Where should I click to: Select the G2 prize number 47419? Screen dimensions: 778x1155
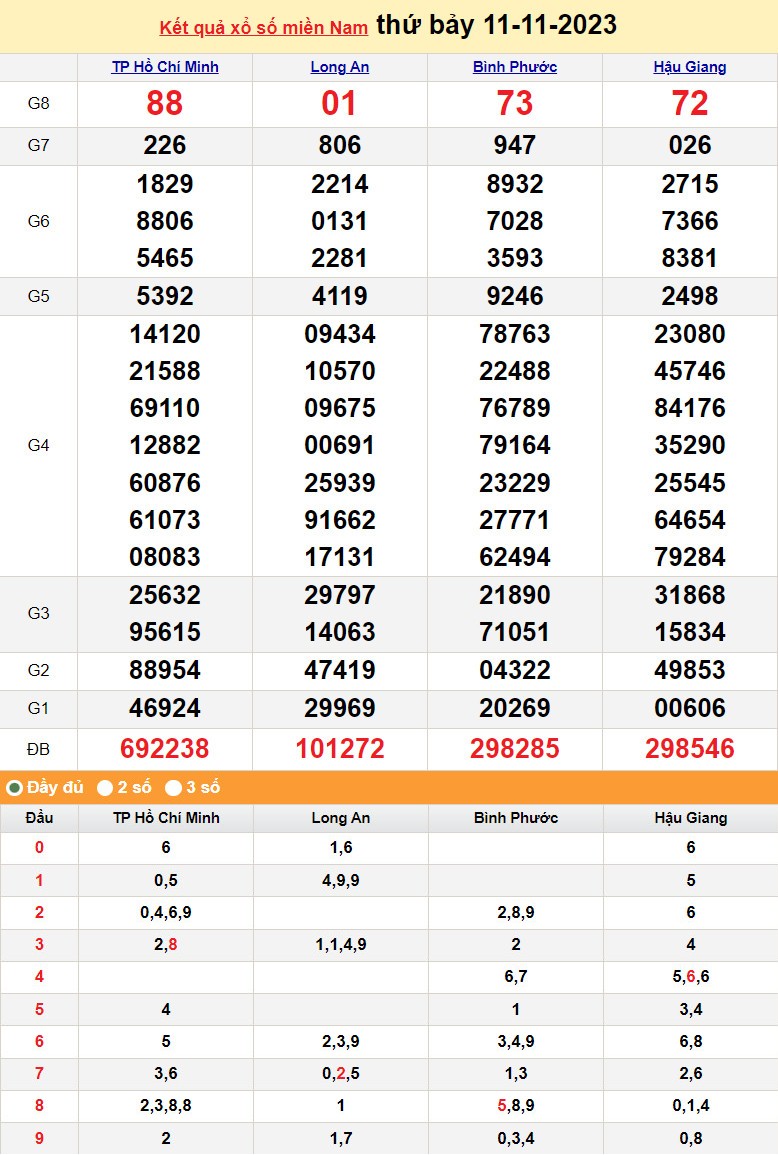[340, 670]
